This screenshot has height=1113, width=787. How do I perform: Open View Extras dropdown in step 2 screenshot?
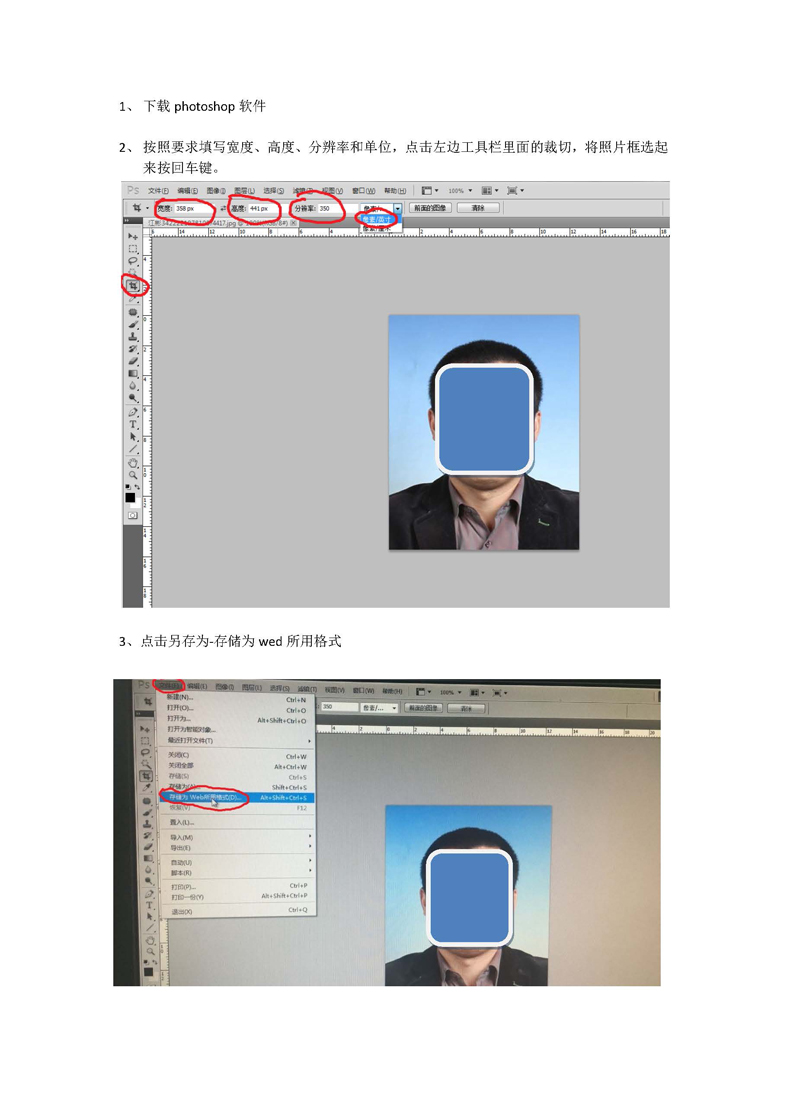[x=430, y=190]
